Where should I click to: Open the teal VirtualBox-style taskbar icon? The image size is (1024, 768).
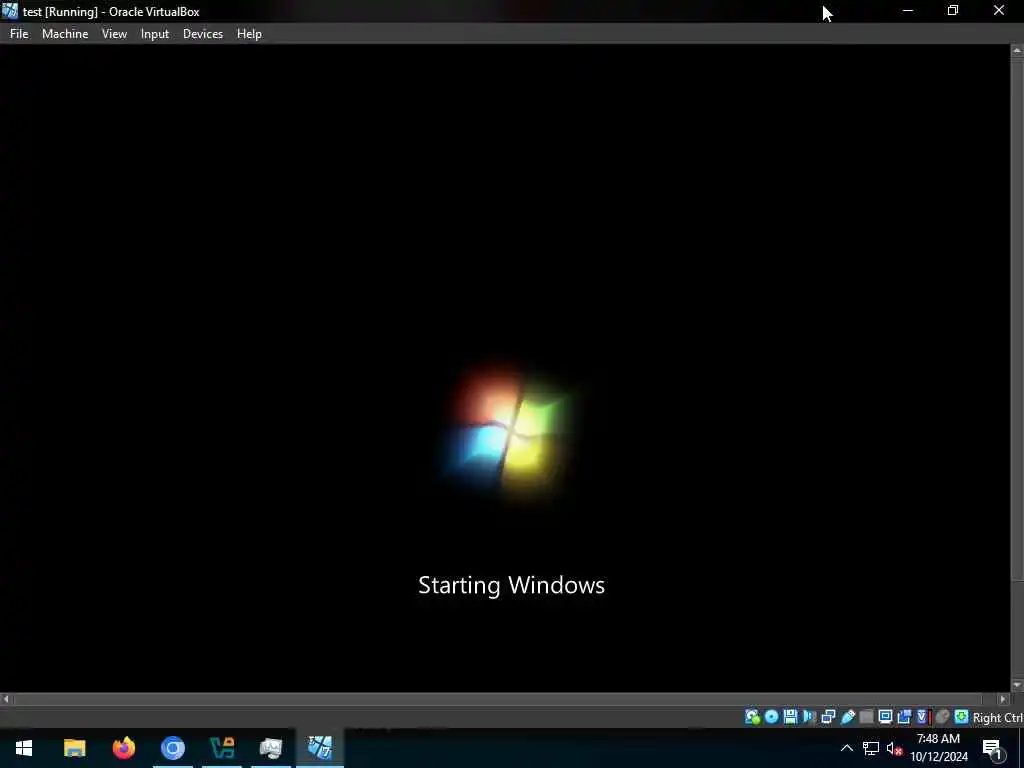click(x=222, y=748)
